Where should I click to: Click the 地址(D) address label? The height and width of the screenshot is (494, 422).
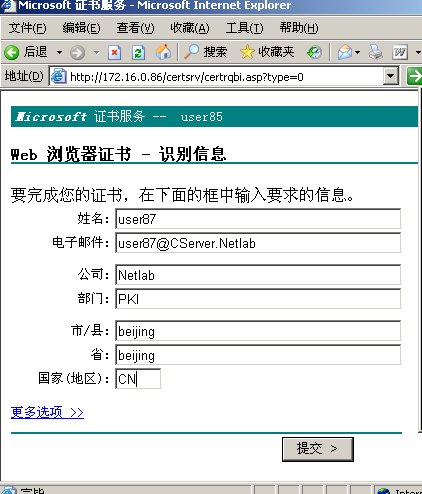[24, 77]
